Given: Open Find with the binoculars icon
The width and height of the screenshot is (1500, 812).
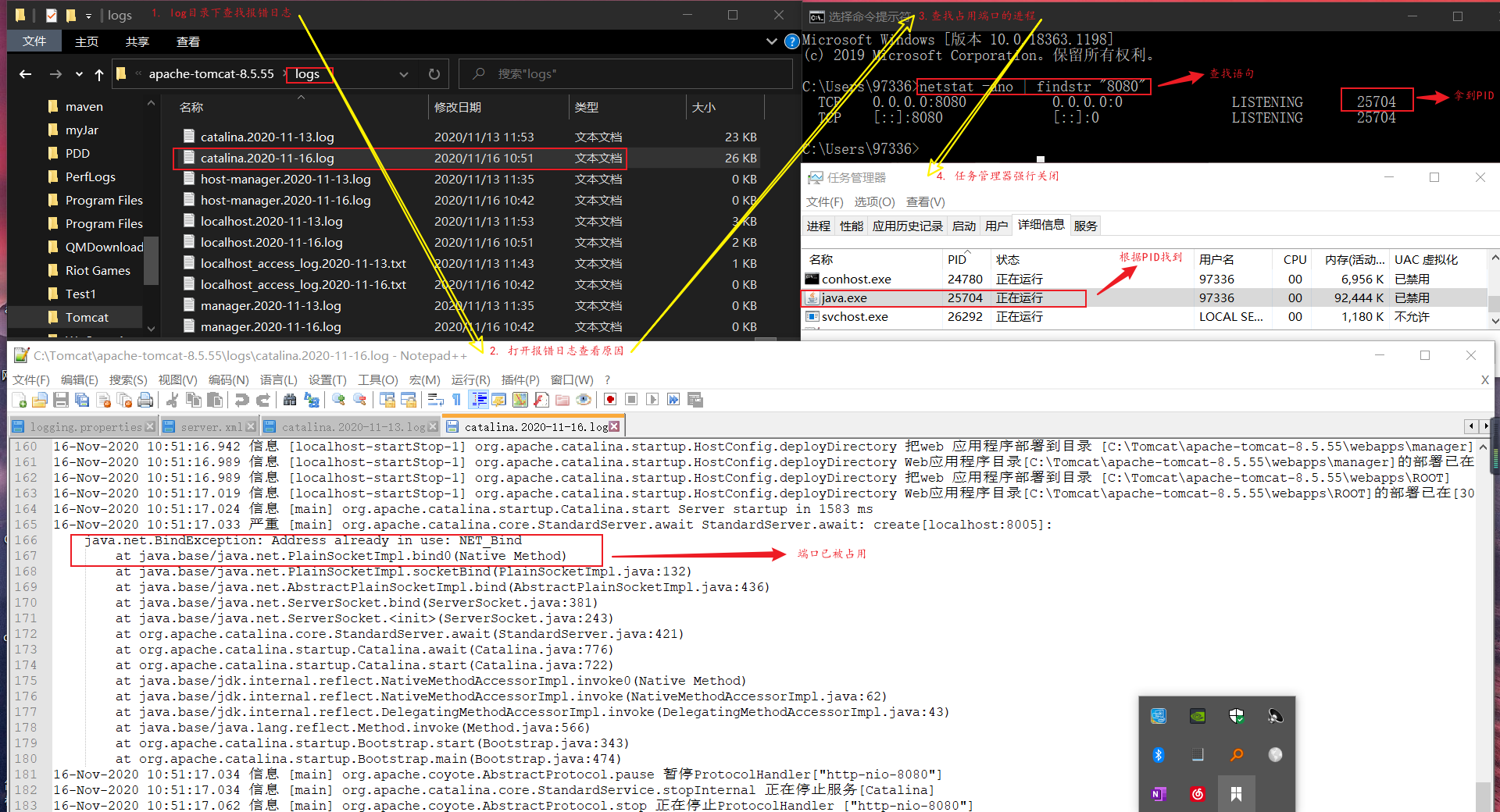Looking at the screenshot, I should (x=290, y=400).
